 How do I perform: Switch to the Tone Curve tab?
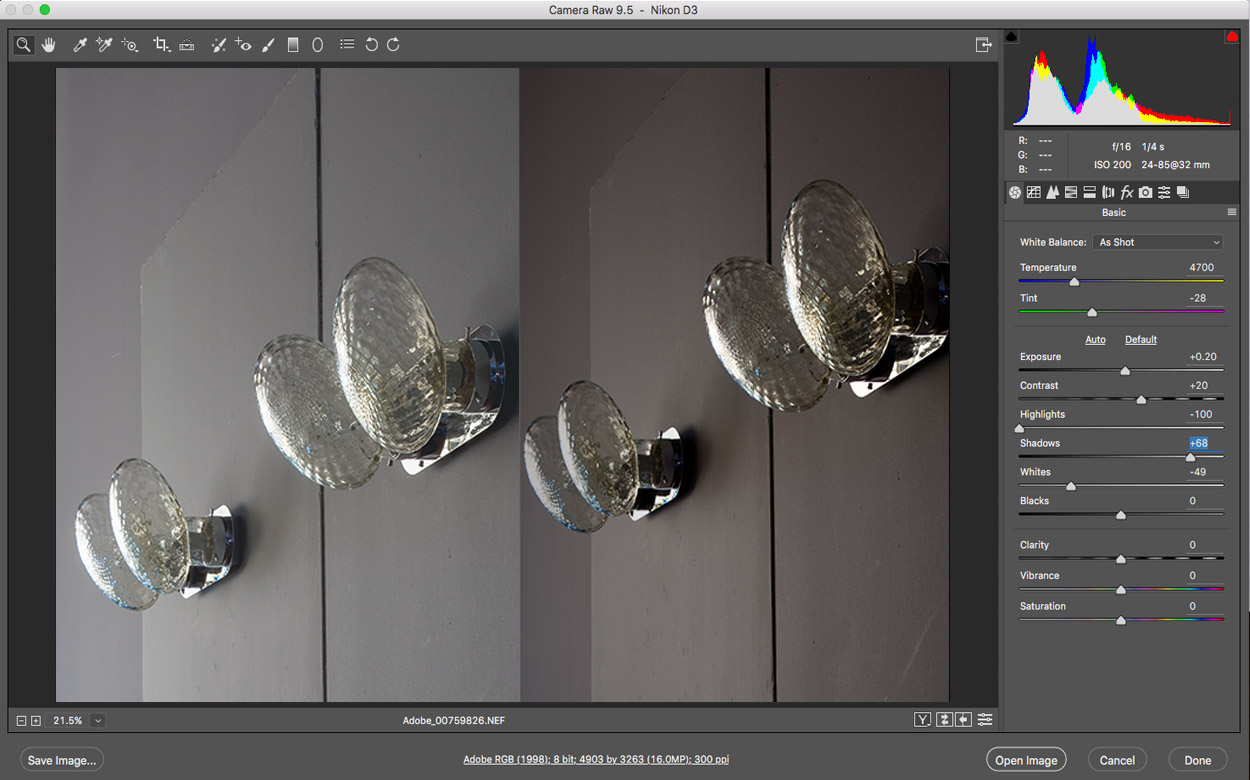pos(1034,192)
